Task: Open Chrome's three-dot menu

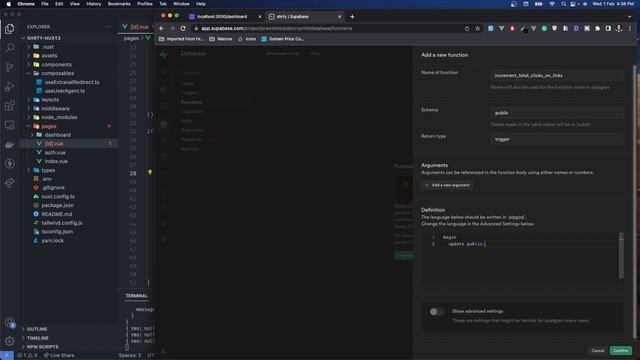Action: pyautogui.click(x=630, y=29)
